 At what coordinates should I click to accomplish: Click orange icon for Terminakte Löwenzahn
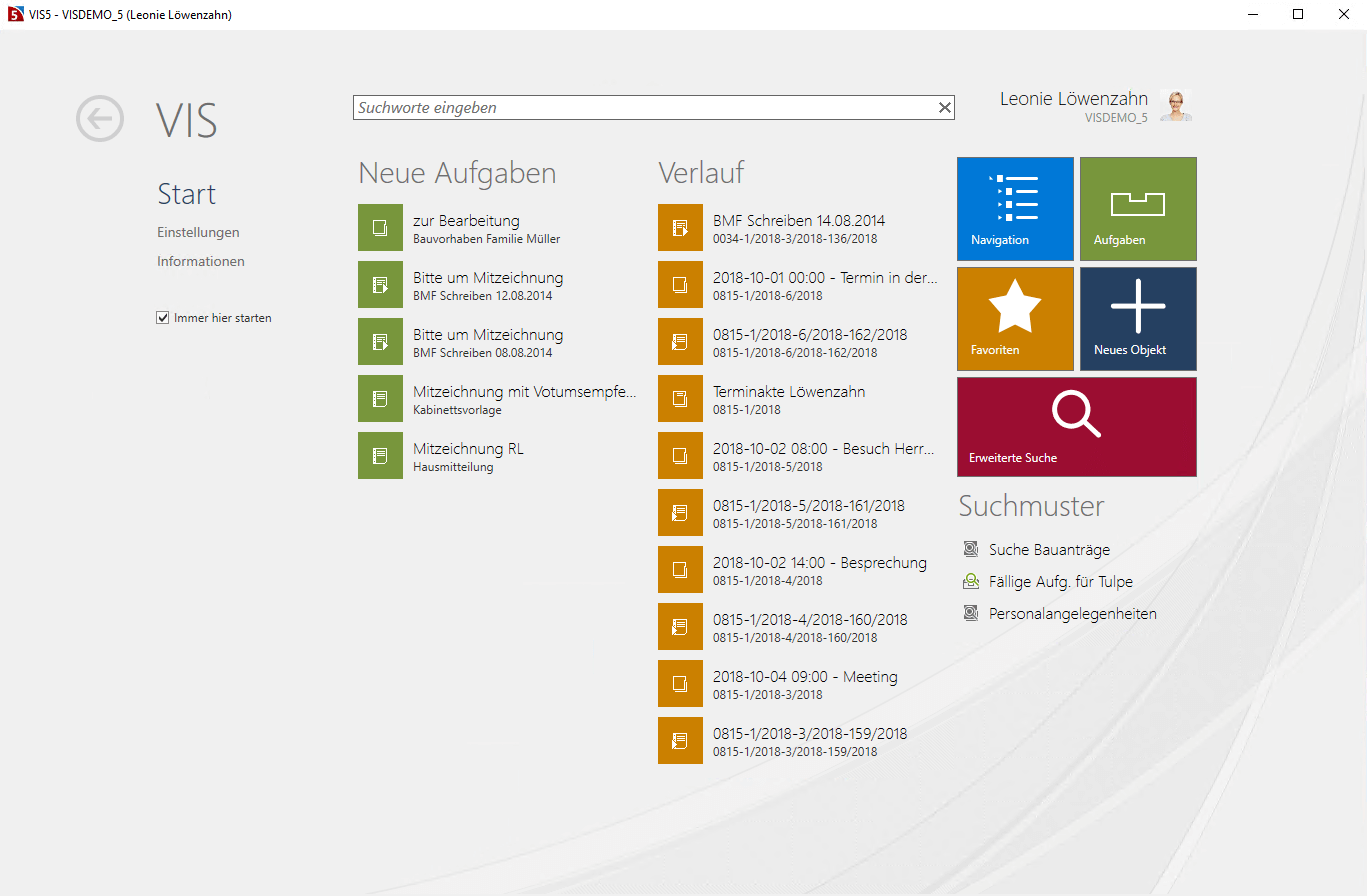coord(680,398)
